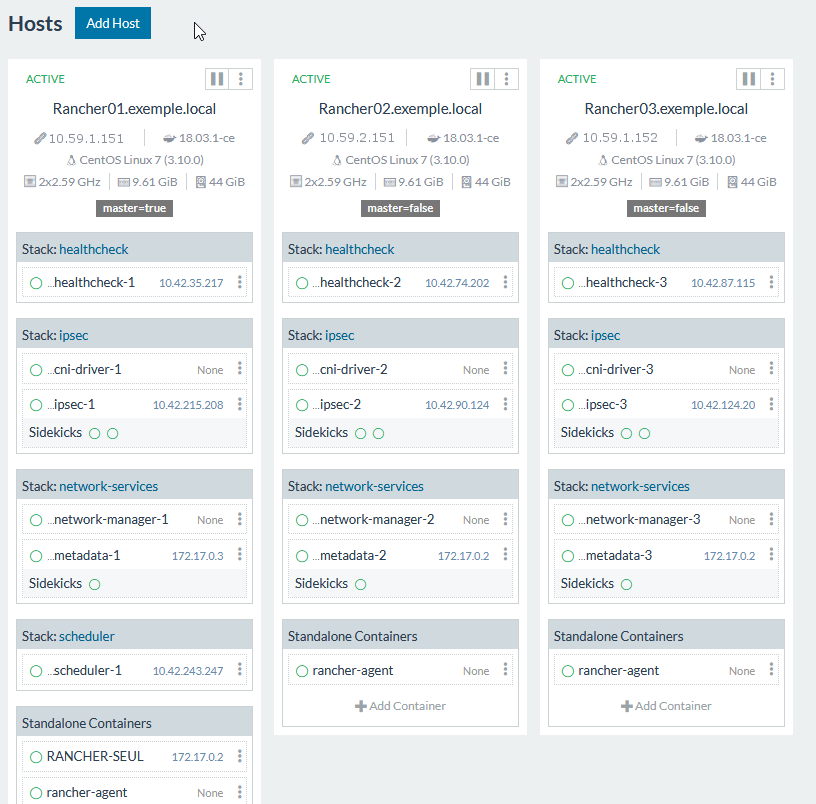
Task: Open network-services stack link on Rancher03
Action: coord(640,487)
